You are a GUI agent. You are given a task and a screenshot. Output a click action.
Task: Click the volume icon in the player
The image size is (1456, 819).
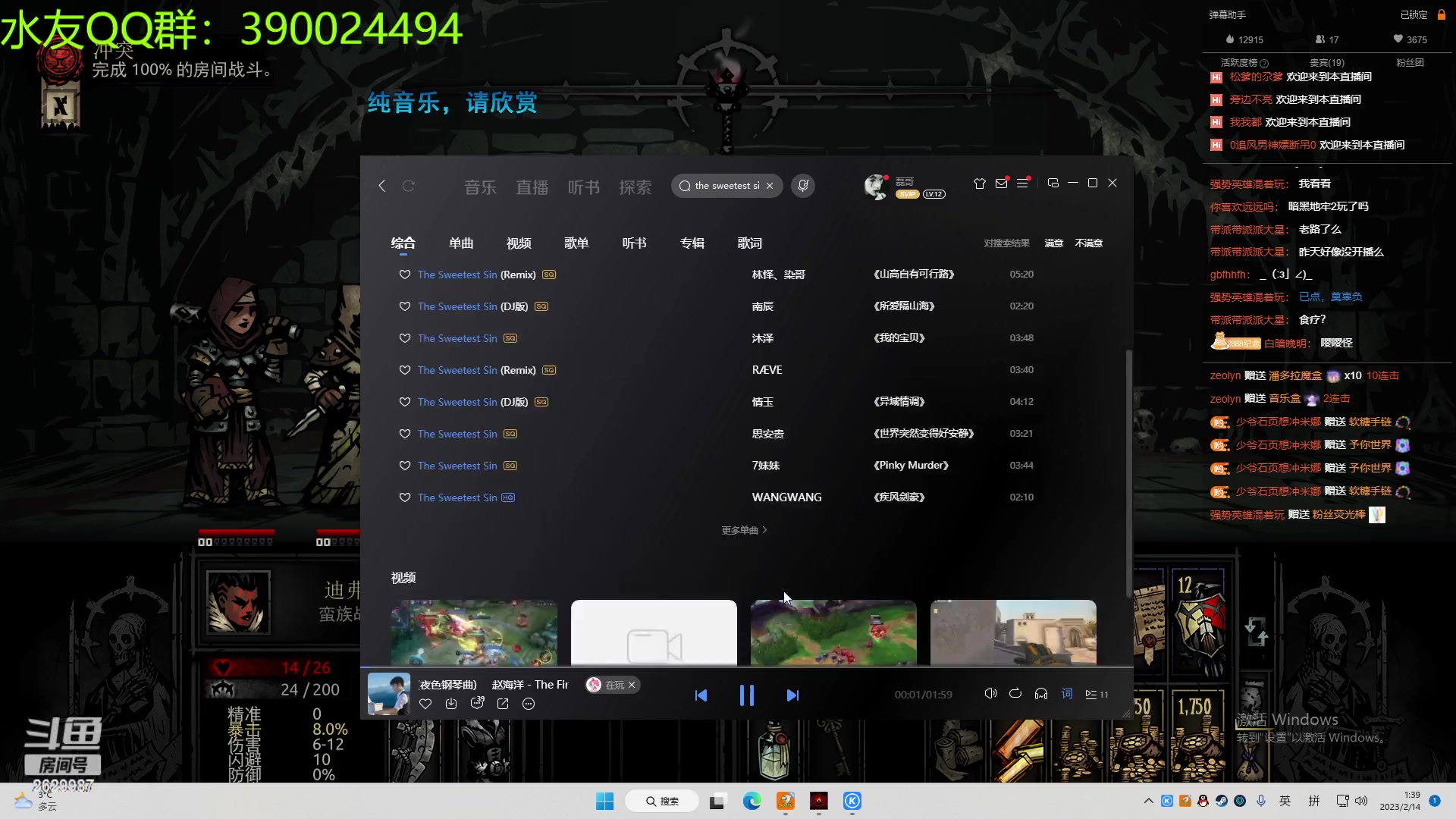(x=990, y=693)
